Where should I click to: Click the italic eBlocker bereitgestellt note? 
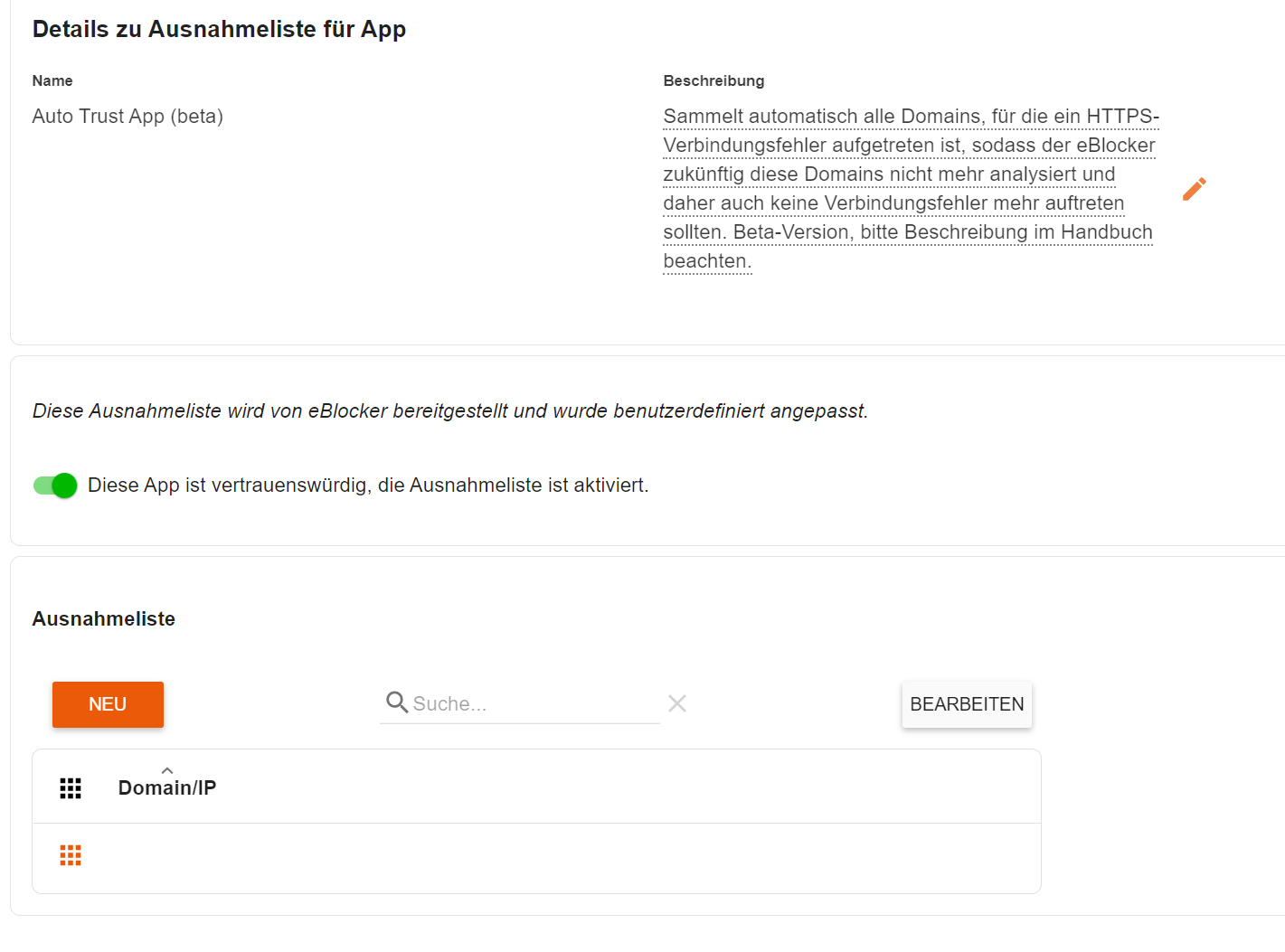(450, 411)
